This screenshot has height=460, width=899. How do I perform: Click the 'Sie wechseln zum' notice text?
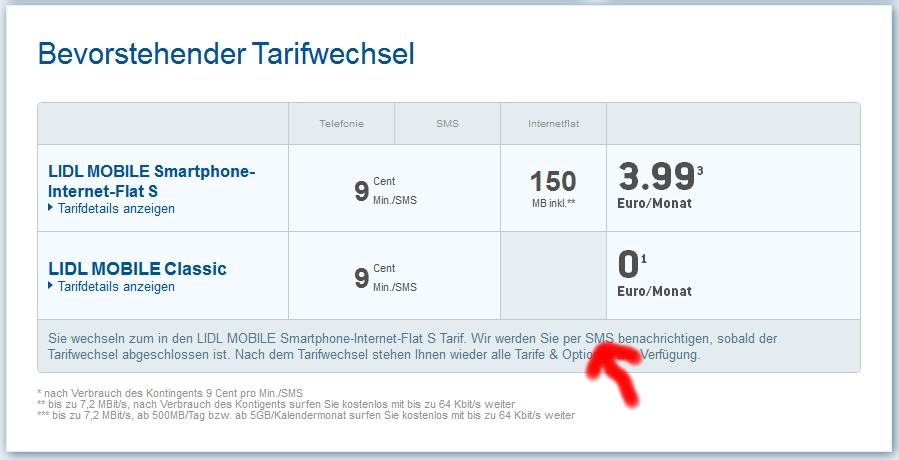(412, 346)
